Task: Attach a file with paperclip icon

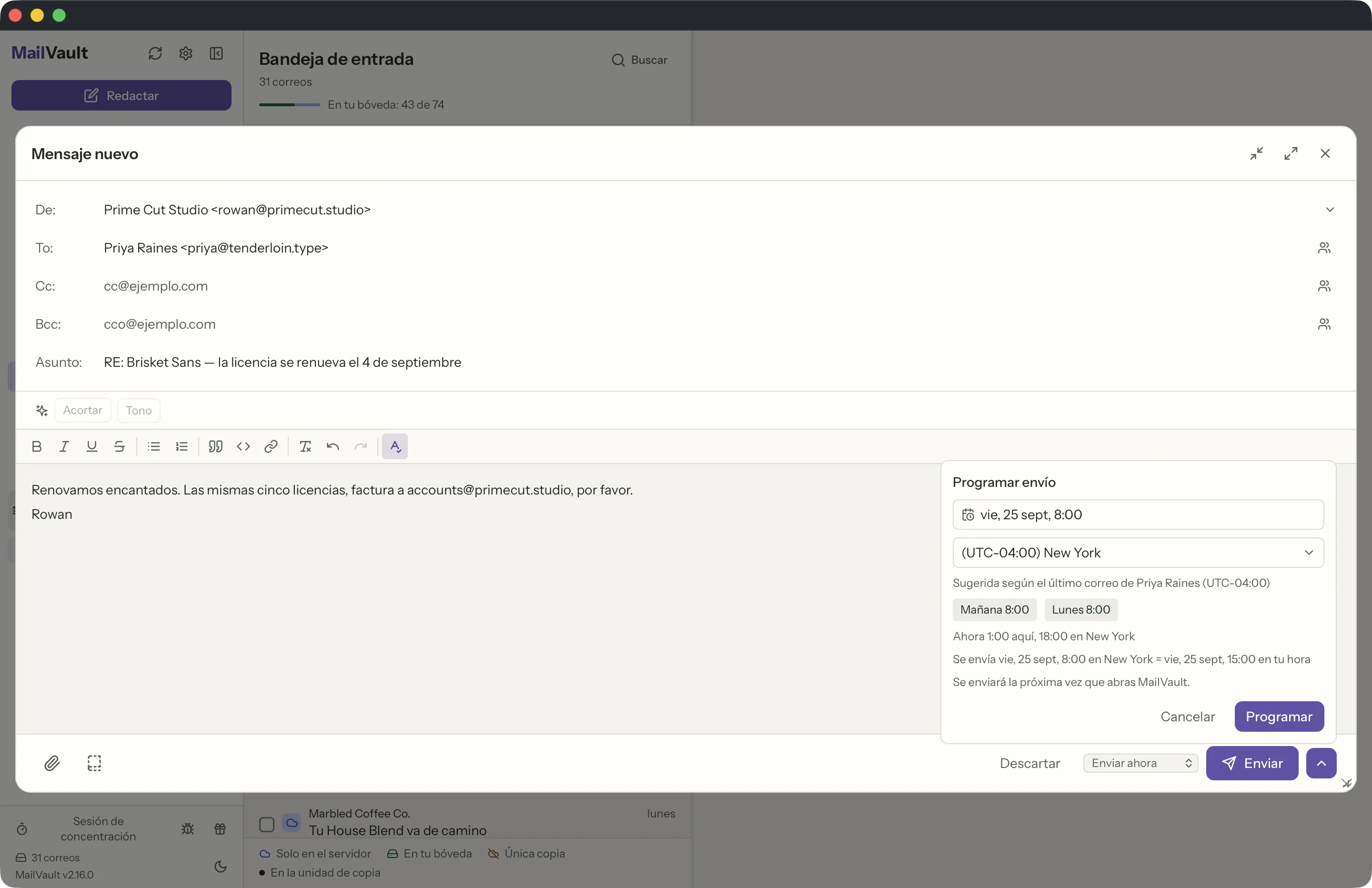Action: click(52, 764)
